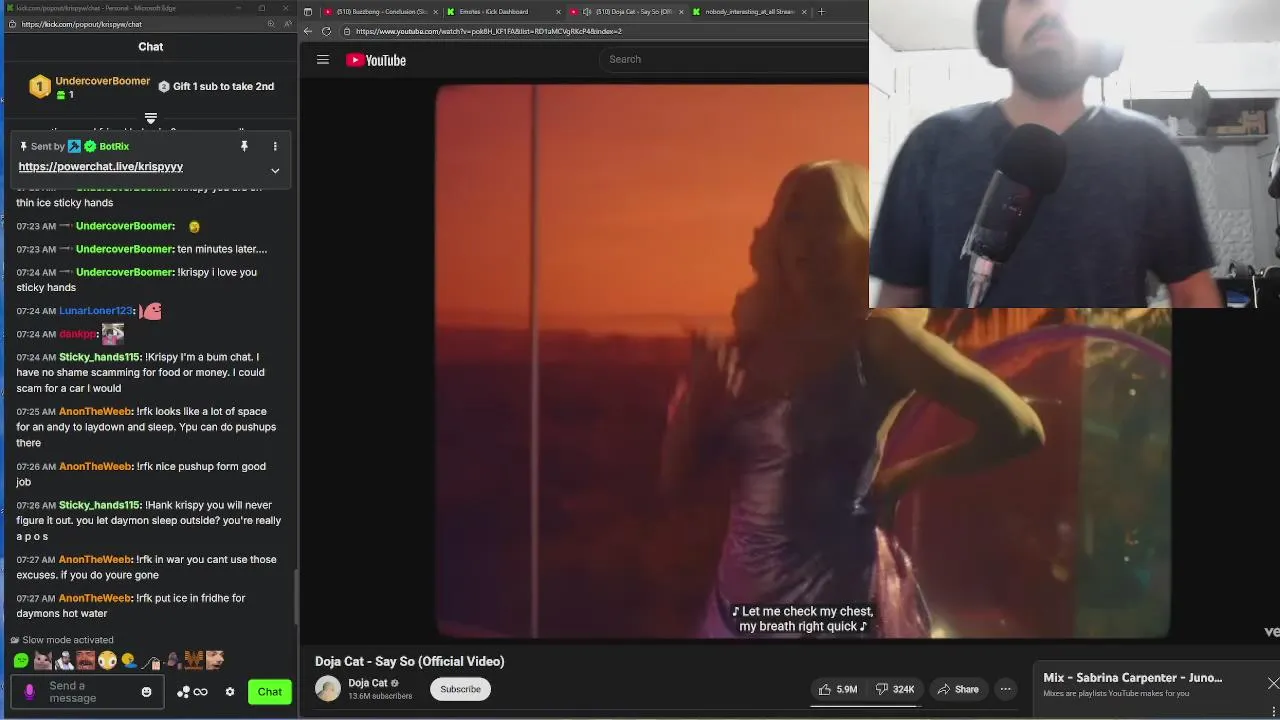Click dankpp username in chat
The height and width of the screenshot is (720, 1280).
click(78, 334)
